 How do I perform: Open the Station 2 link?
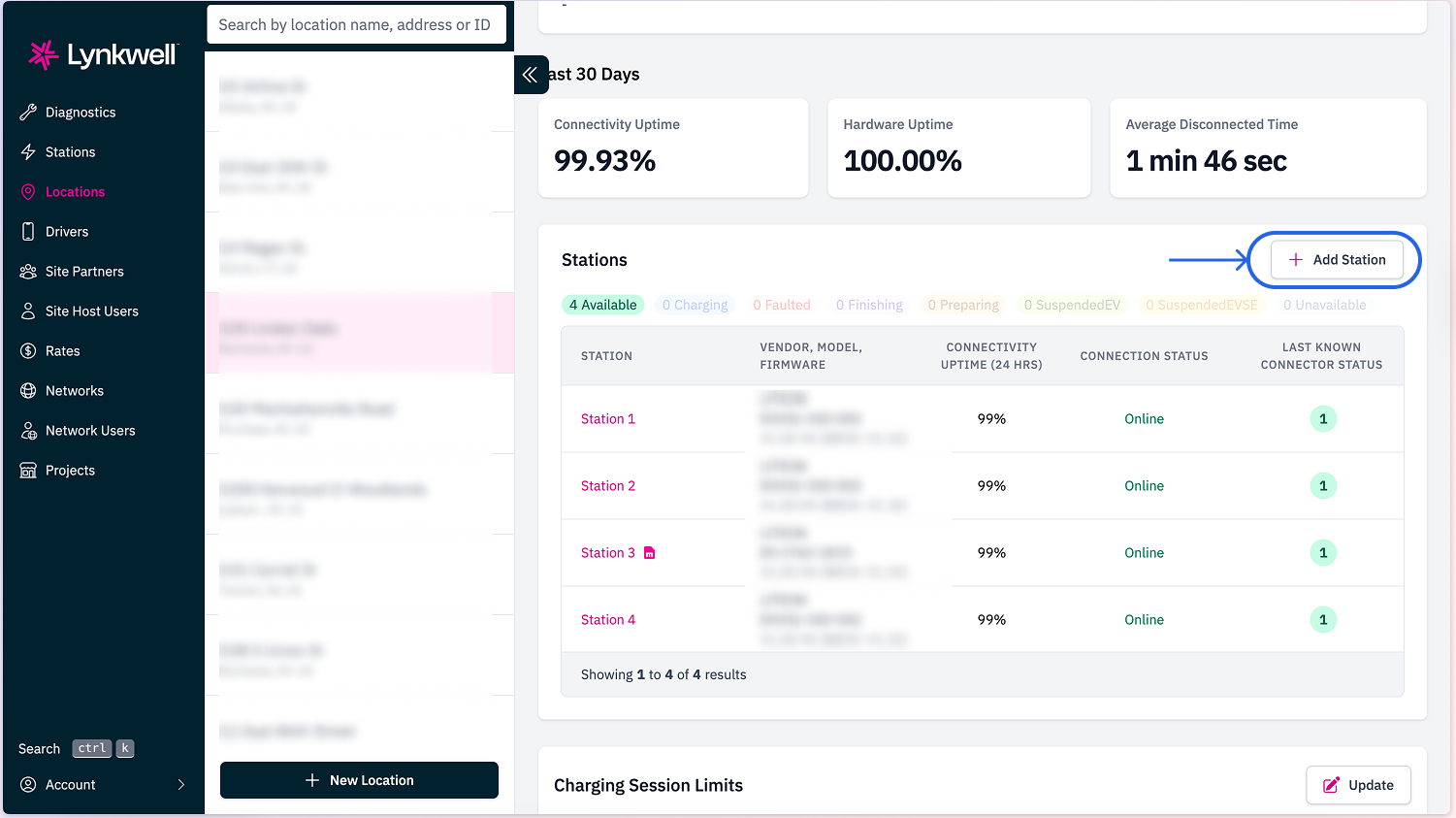coord(608,486)
